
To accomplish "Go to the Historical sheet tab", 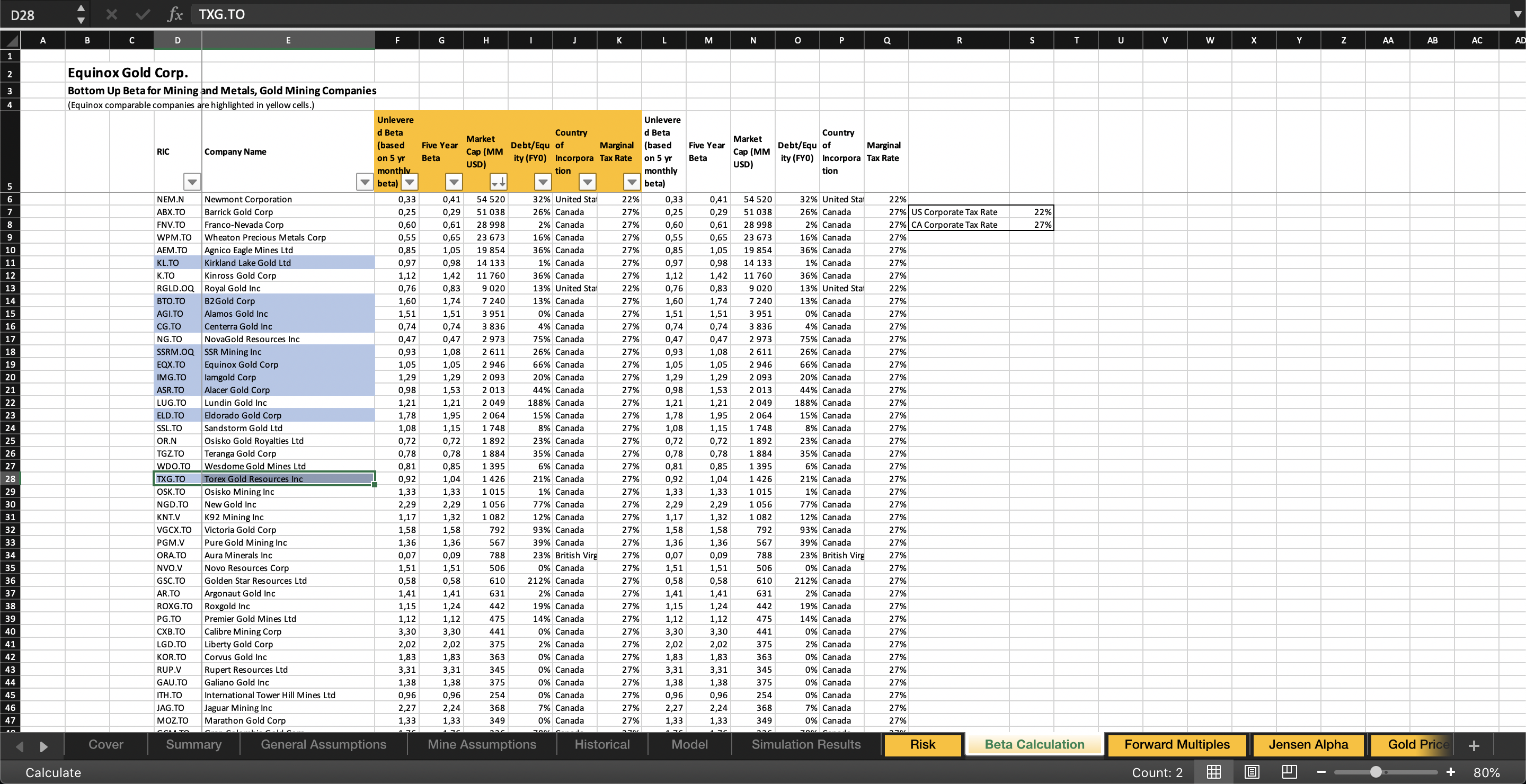I will (602, 744).
